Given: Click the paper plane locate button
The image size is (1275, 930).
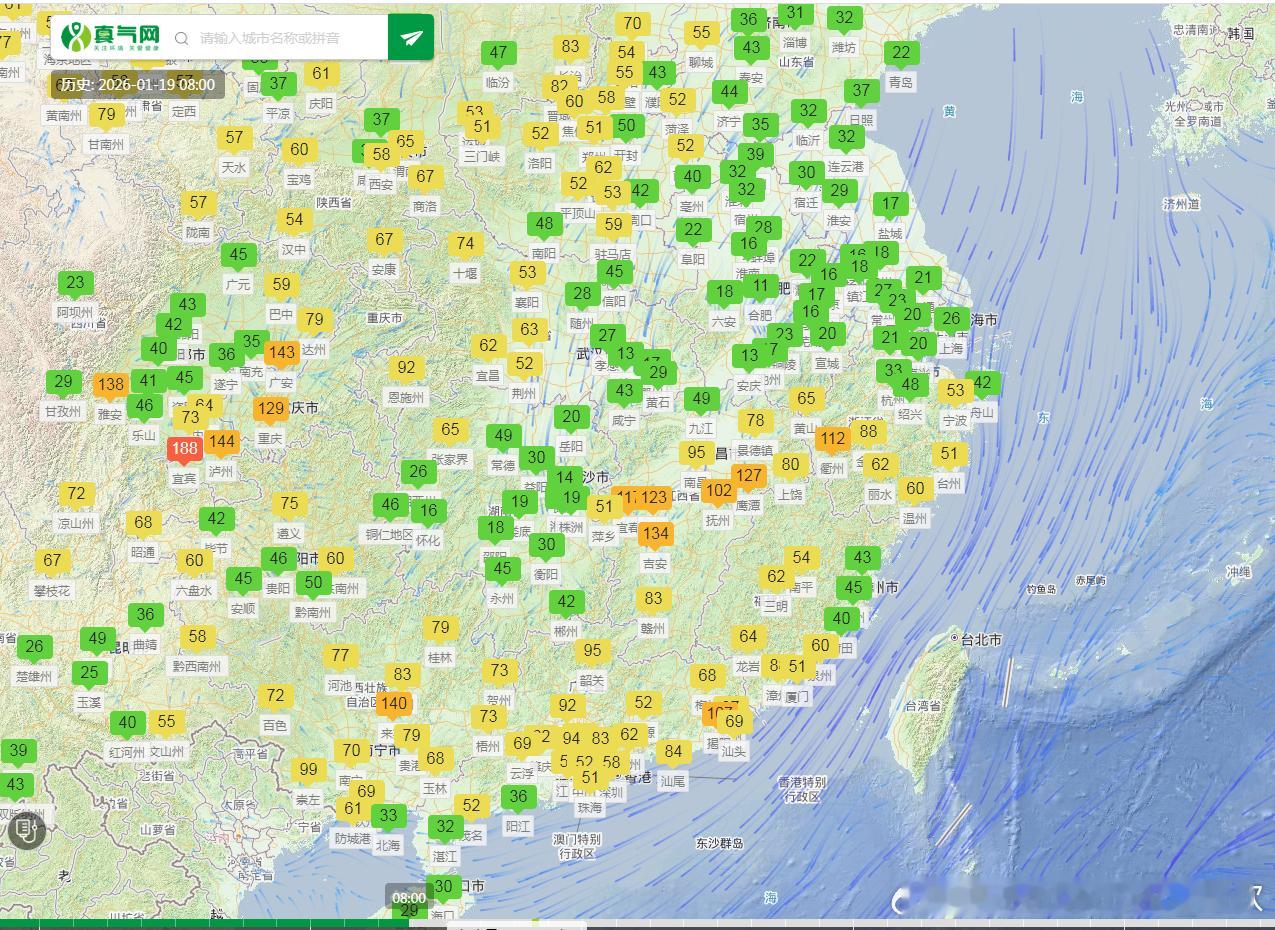Looking at the screenshot, I should click(410, 38).
